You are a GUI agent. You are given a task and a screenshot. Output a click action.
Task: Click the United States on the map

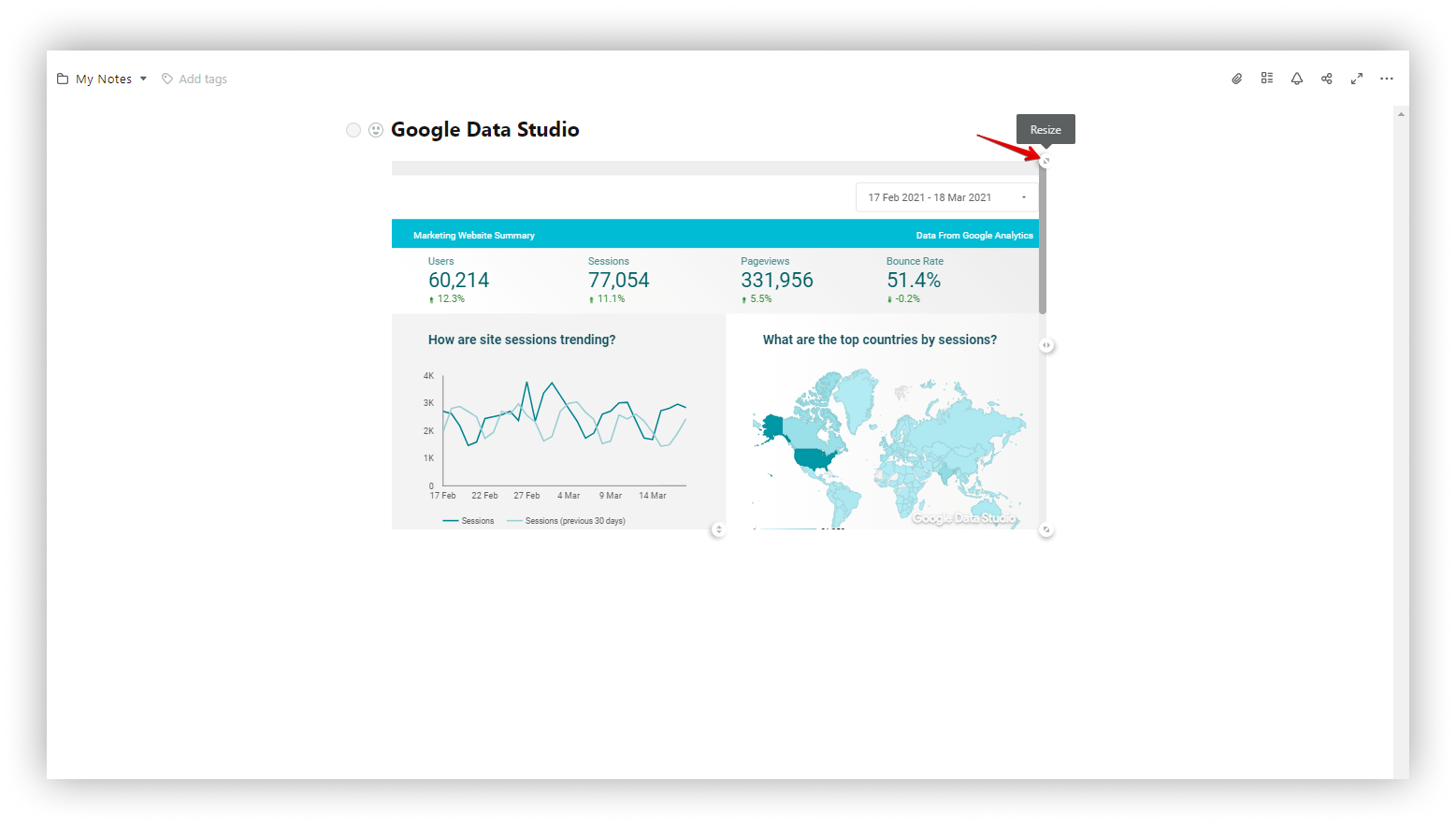click(814, 459)
